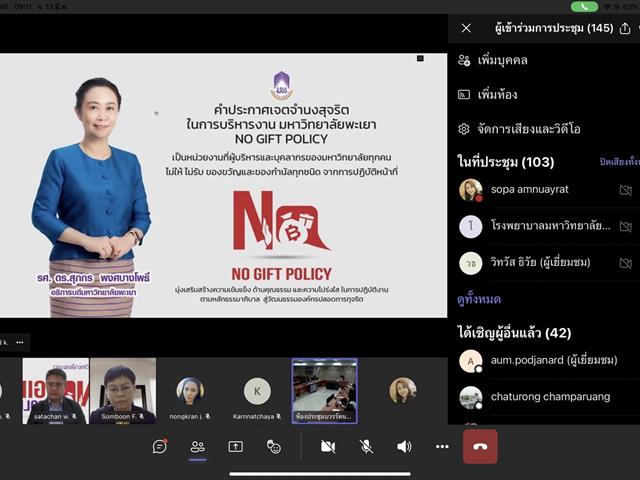
Task: Tap camera-off icon for sopa amnuayrat
Action: pyautogui.click(x=625, y=190)
